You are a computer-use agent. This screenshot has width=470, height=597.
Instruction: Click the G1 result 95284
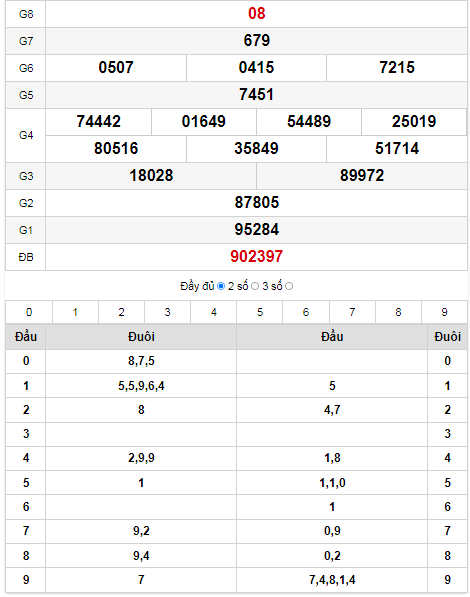pyautogui.click(x=256, y=230)
